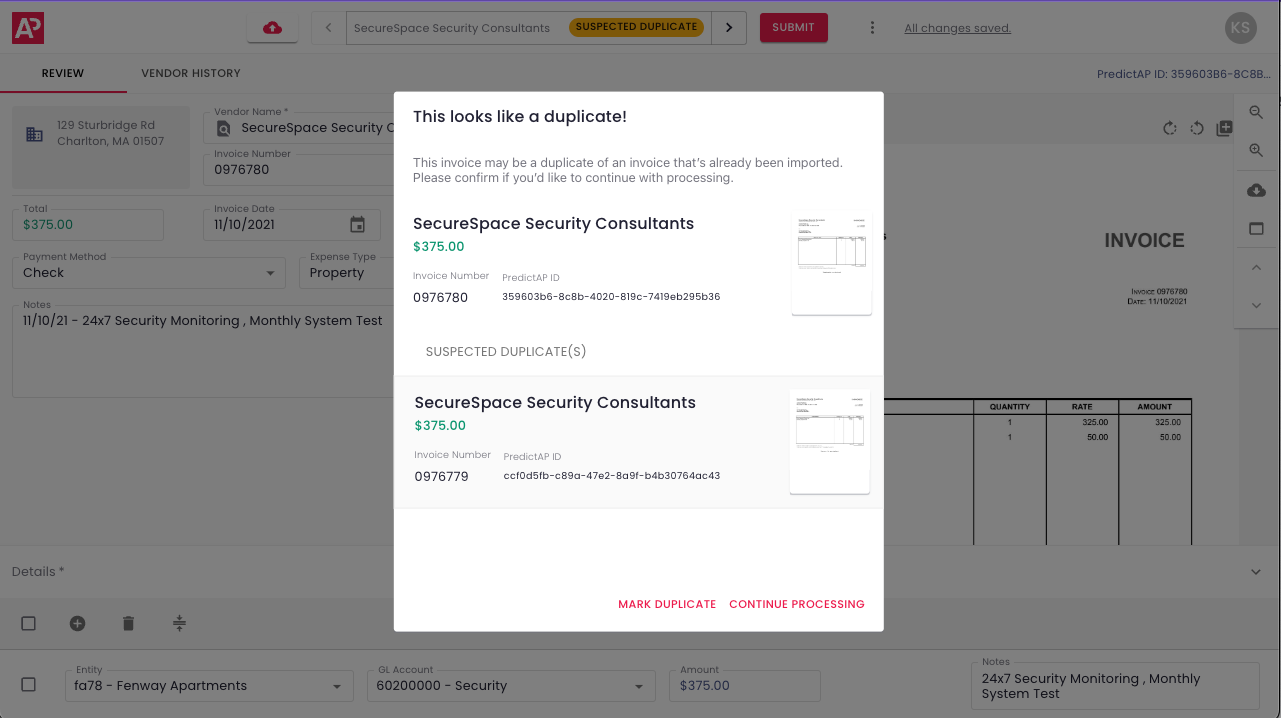
Task: Click the add line item plus icon
Action: [x=78, y=624]
